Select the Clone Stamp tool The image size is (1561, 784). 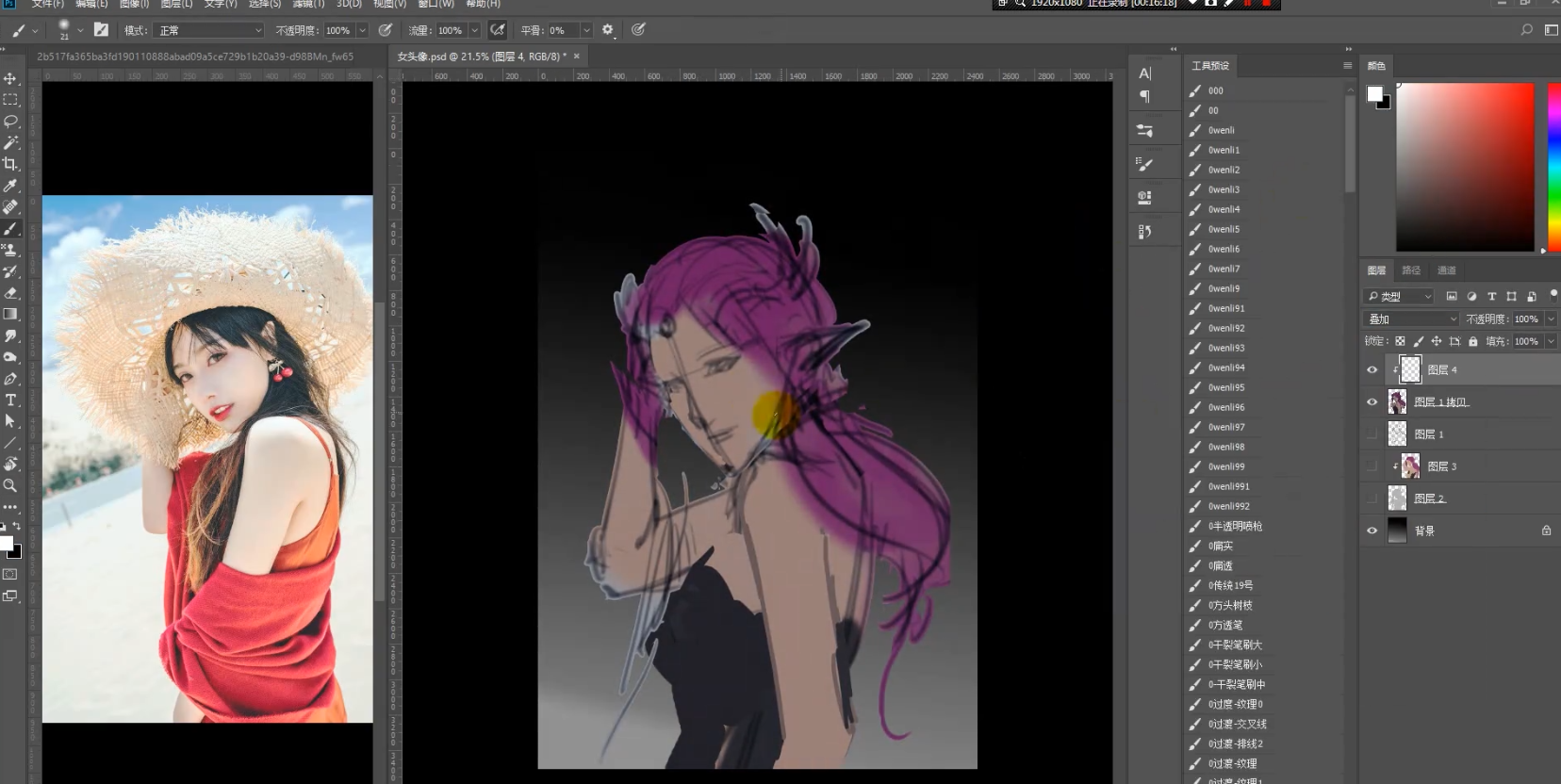tap(10, 251)
